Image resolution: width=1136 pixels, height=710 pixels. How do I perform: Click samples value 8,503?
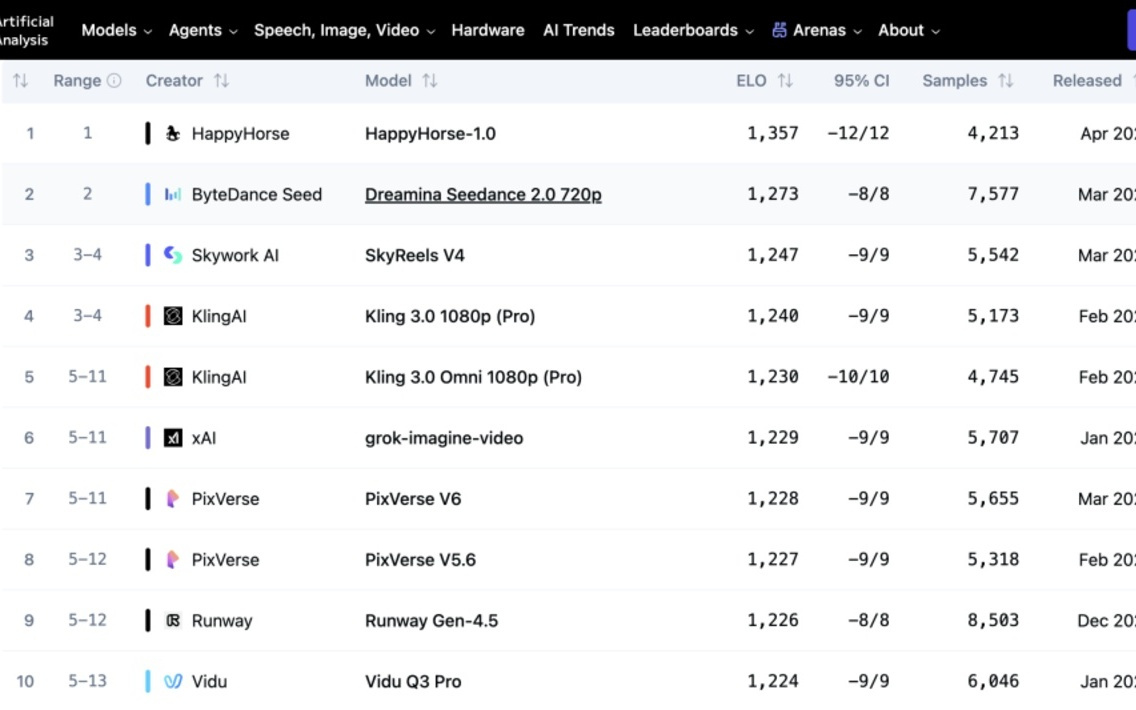[993, 620]
